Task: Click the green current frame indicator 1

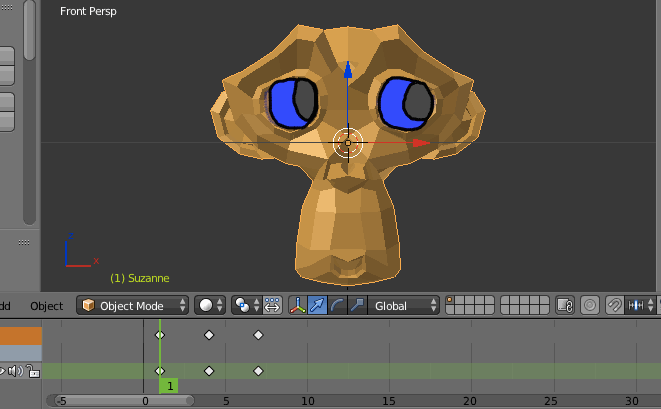Action: pyautogui.click(x=169, y=386)
